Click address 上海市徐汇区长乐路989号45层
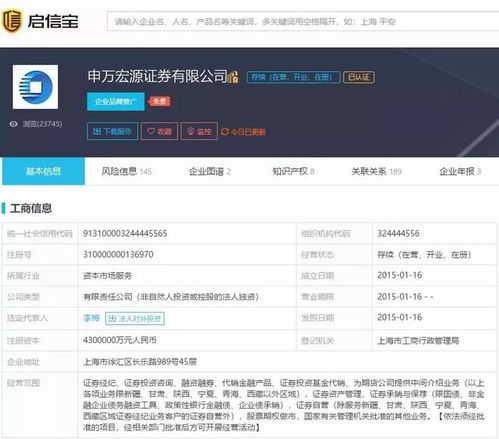Viewport: 499px width, 439px height. [x=140, y=361]
